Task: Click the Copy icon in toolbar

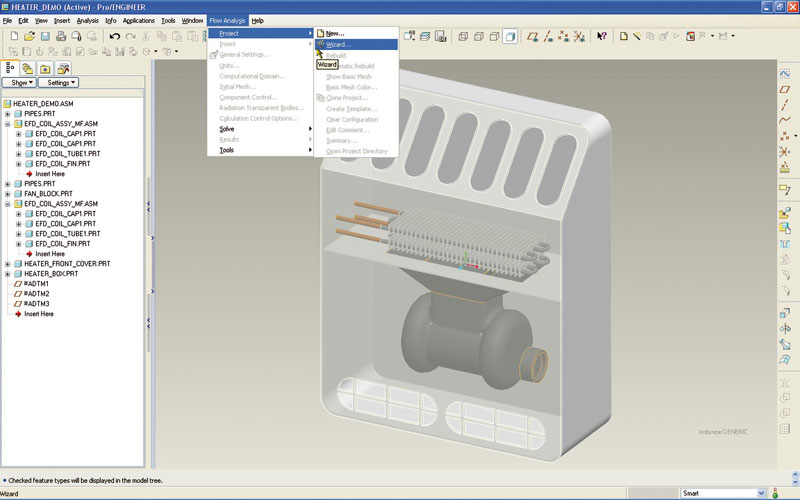Action: point(161,36)
